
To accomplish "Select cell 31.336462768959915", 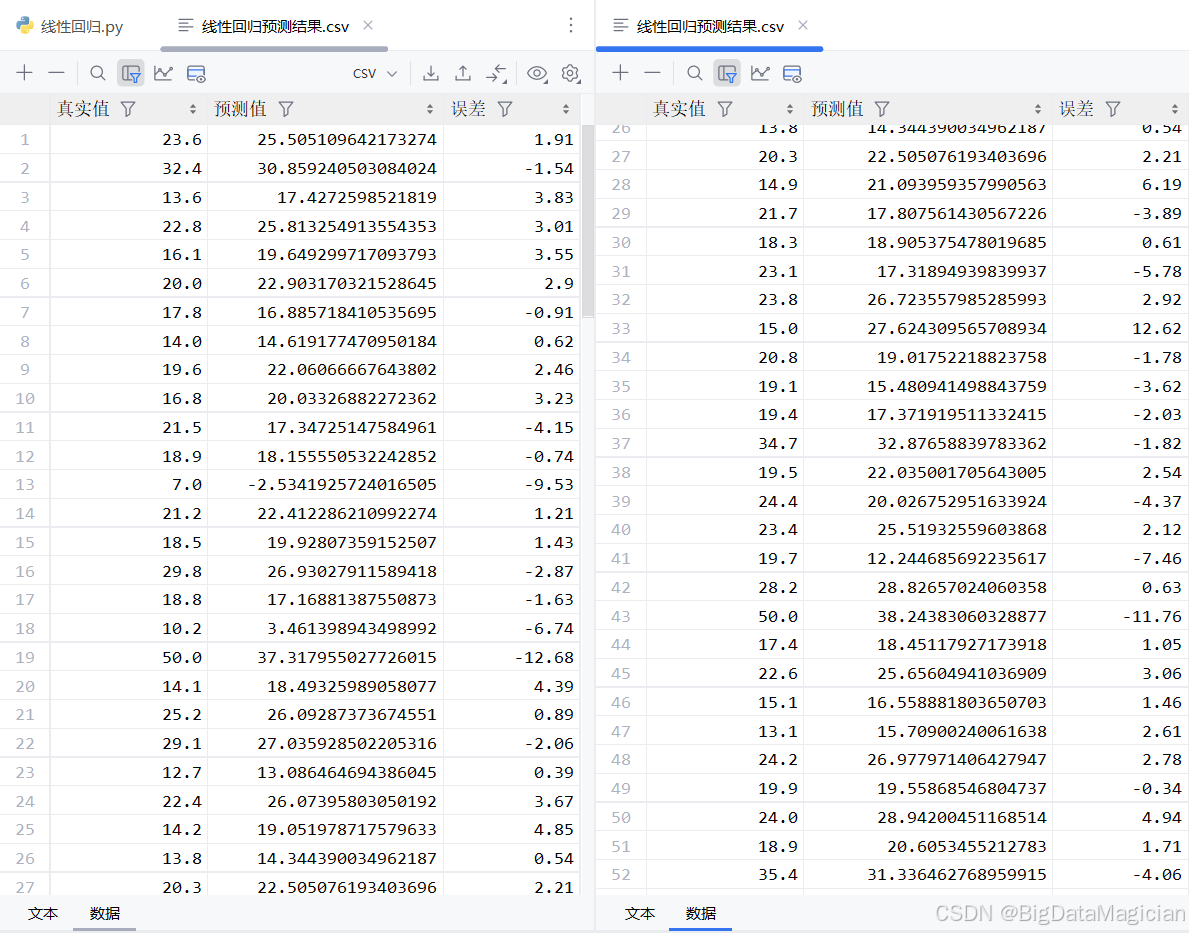I will click(x=928, y=875).
